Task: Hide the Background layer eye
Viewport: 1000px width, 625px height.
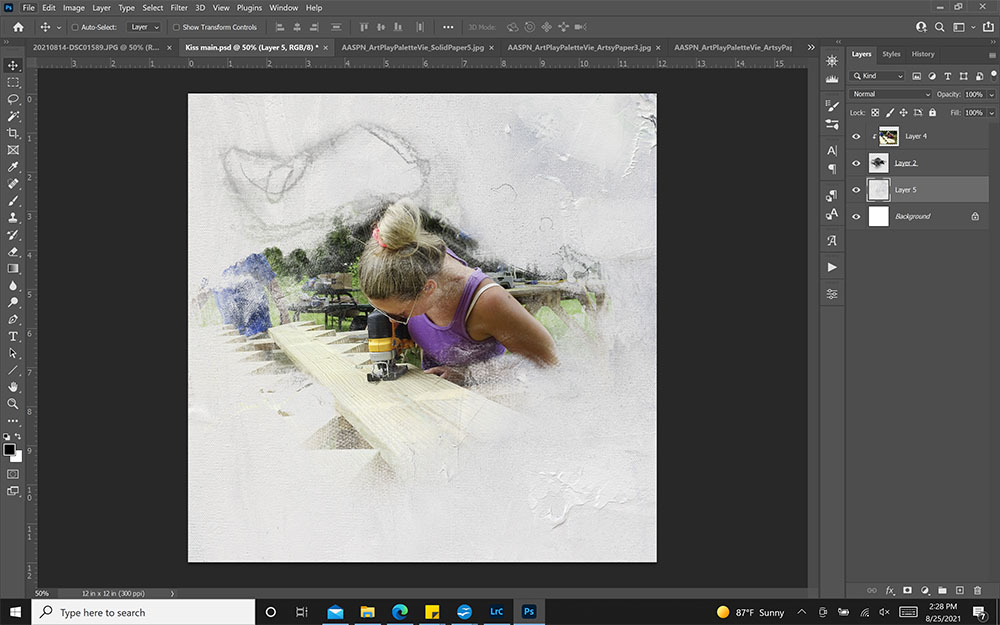Action: click(x=857, y=217)
